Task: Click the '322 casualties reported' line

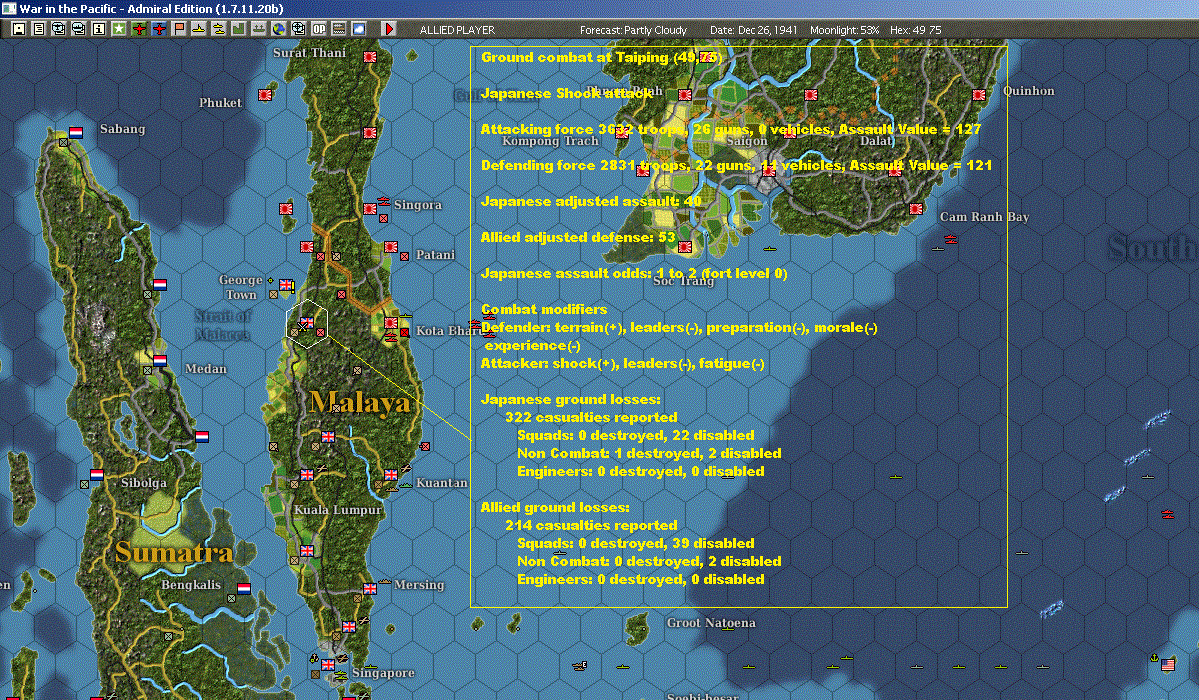Action: 591,417
